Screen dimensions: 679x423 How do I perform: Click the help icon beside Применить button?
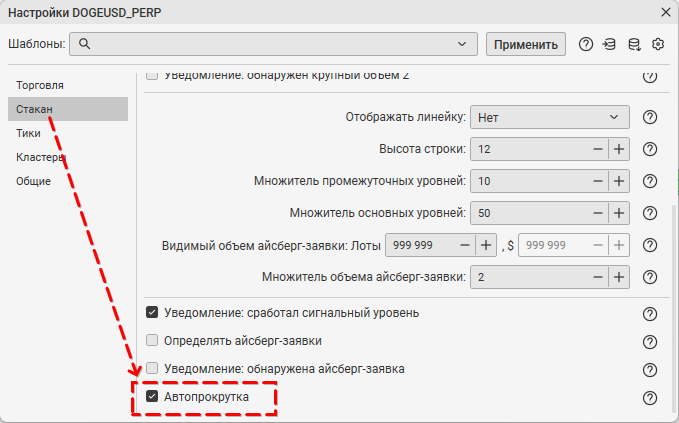coord(586,44)
